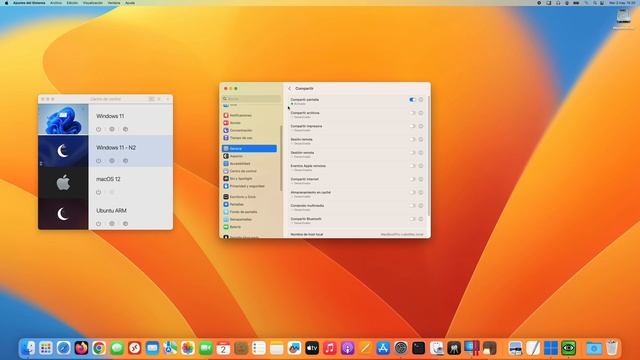Go back from Compartir pane
Viewport: 640px width, 360px height.
[x=290, y=89]
